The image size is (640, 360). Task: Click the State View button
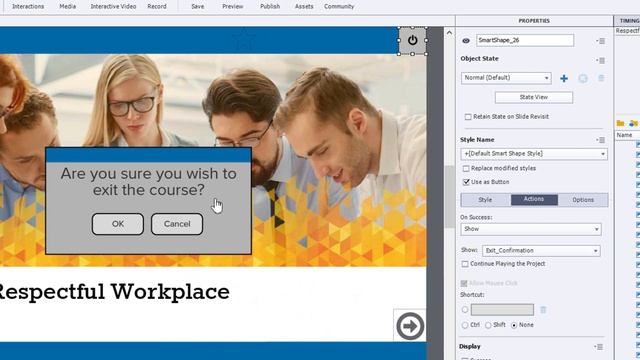(534, 98)
